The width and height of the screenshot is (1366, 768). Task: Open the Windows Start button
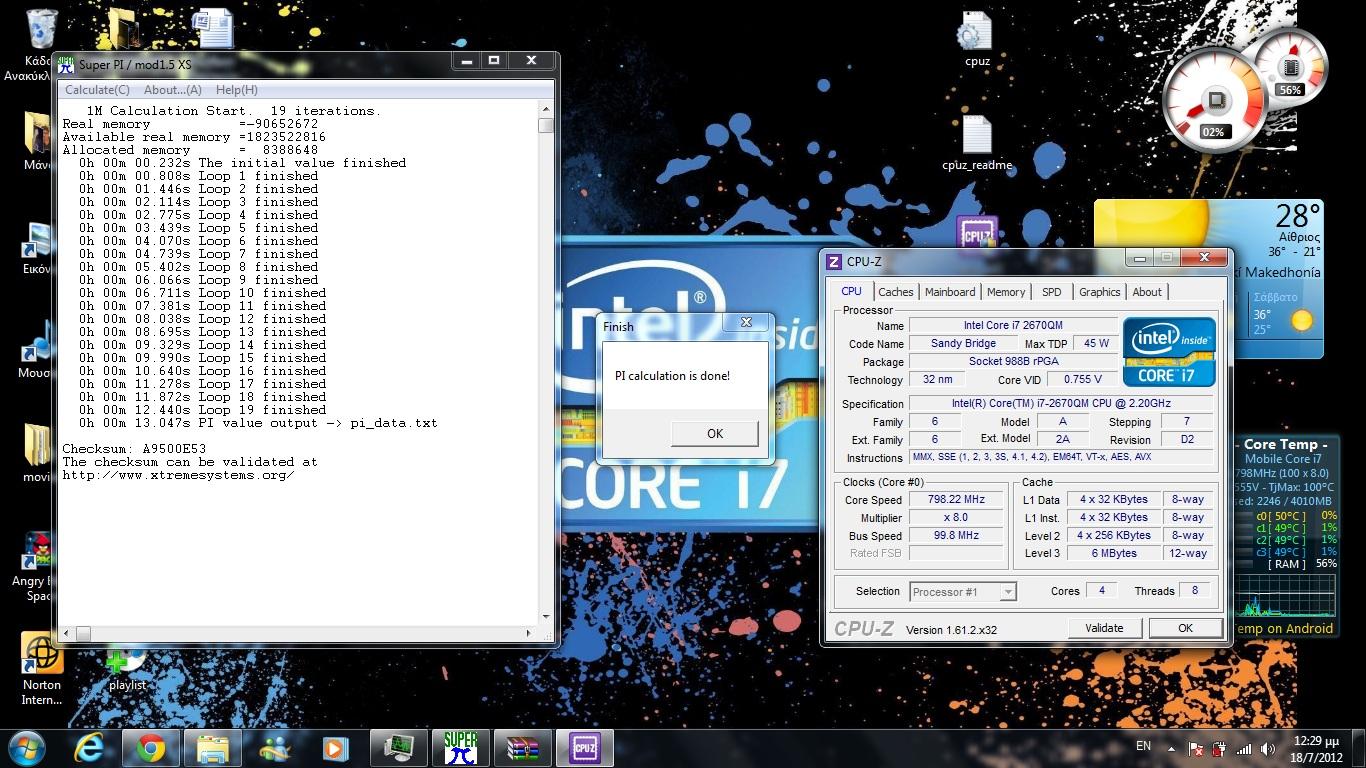pos(27,747)
